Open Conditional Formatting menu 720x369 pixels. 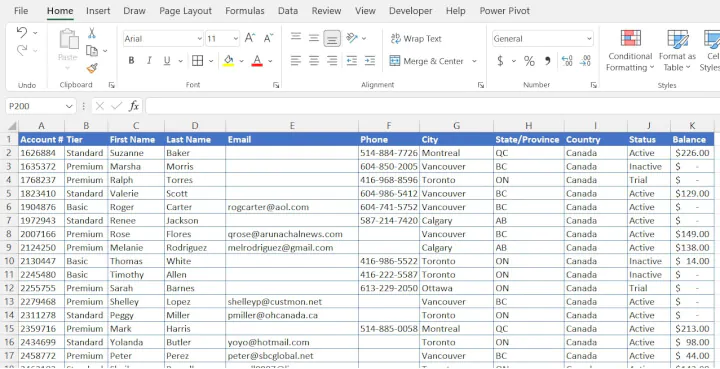(630, 50)
